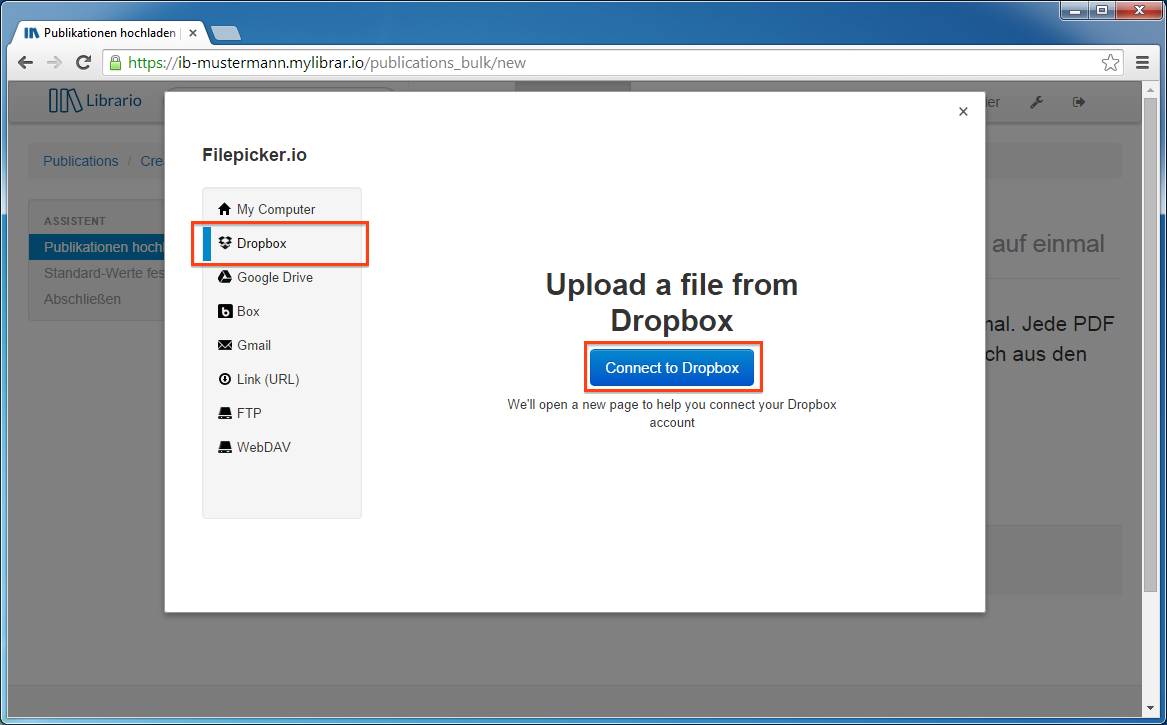
Task: Reload the page with the refresh icon
Action: 83,63
